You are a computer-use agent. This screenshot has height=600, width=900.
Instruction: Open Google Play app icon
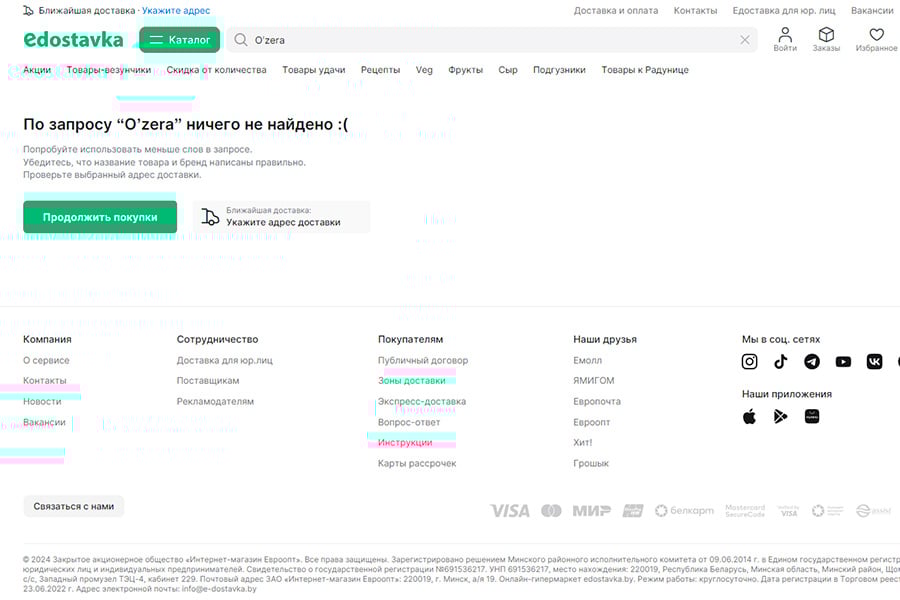coord(781,416)
